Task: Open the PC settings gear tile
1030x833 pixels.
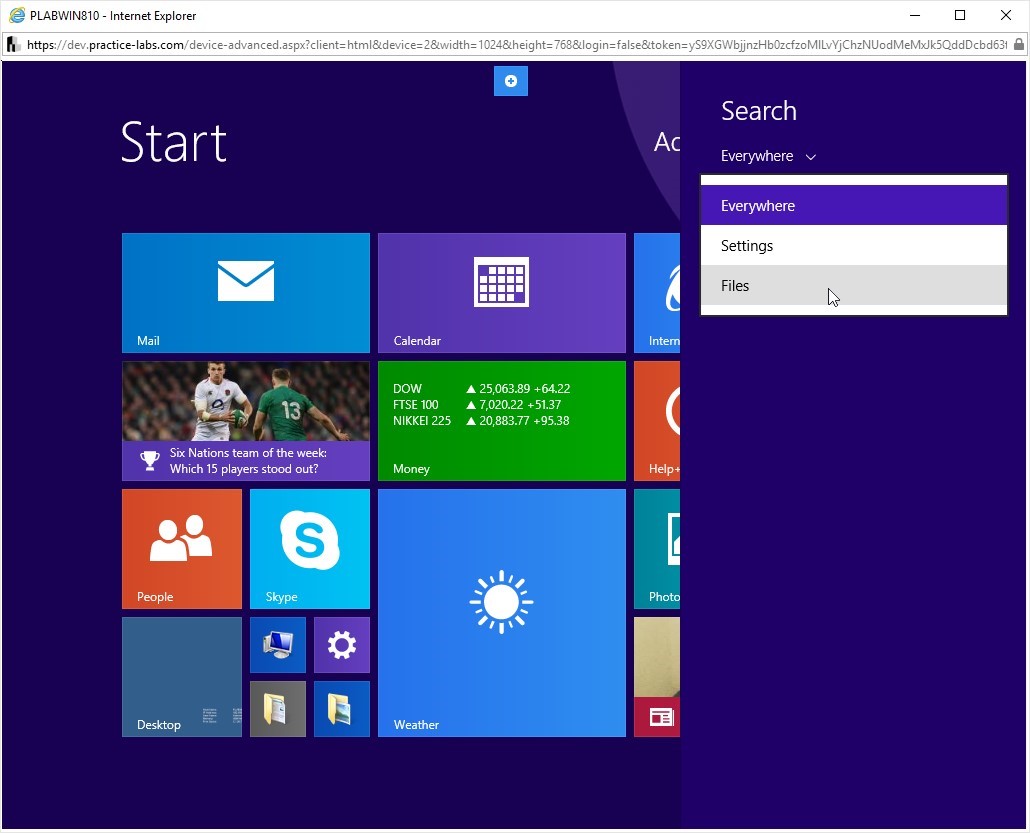Action: coord(342,645)
